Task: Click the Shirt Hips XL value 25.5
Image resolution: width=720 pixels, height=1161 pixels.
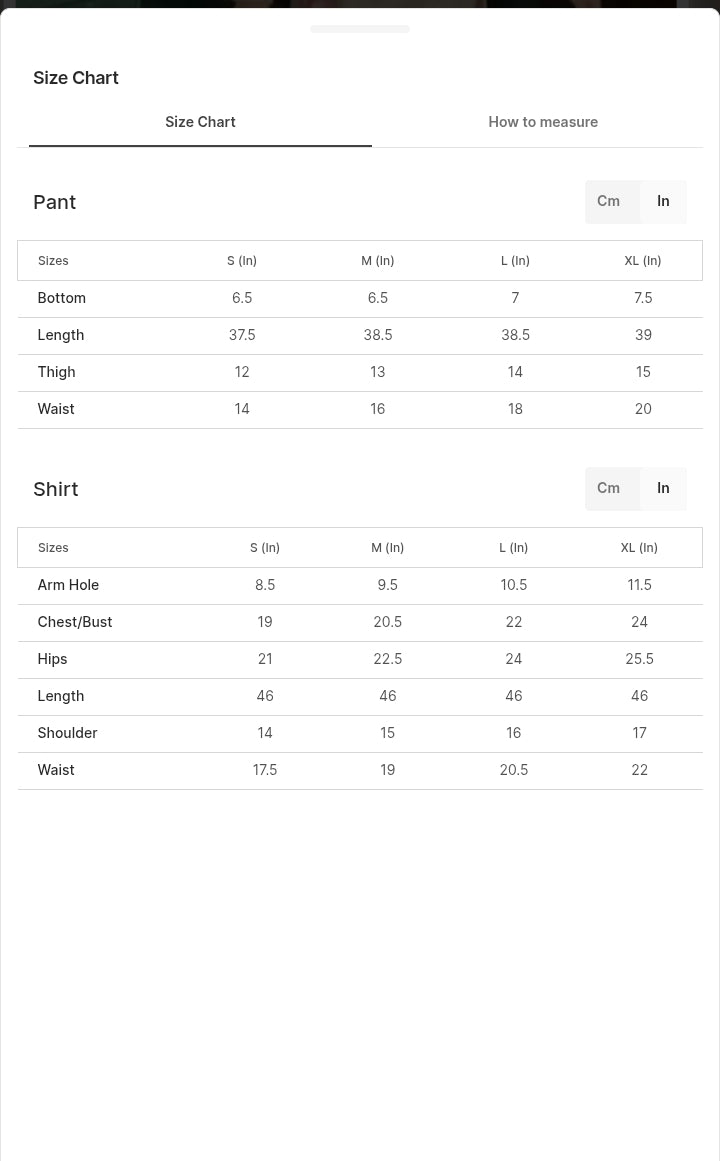Action: click(x=639, y=659)
